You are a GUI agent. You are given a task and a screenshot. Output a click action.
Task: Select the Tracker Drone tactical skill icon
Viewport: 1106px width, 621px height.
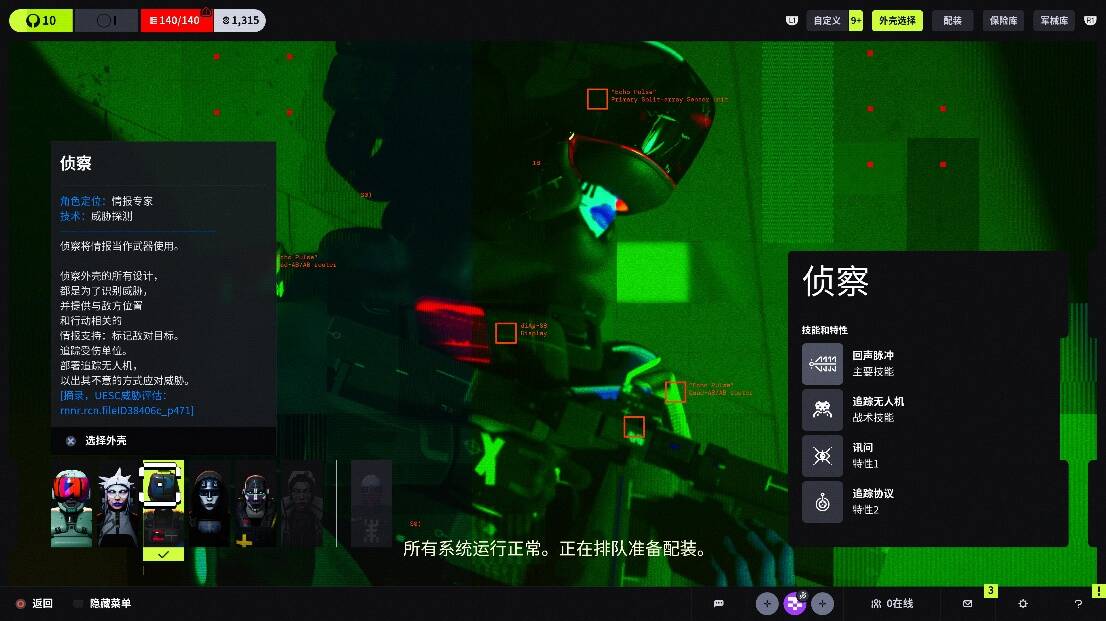[822, 410]
